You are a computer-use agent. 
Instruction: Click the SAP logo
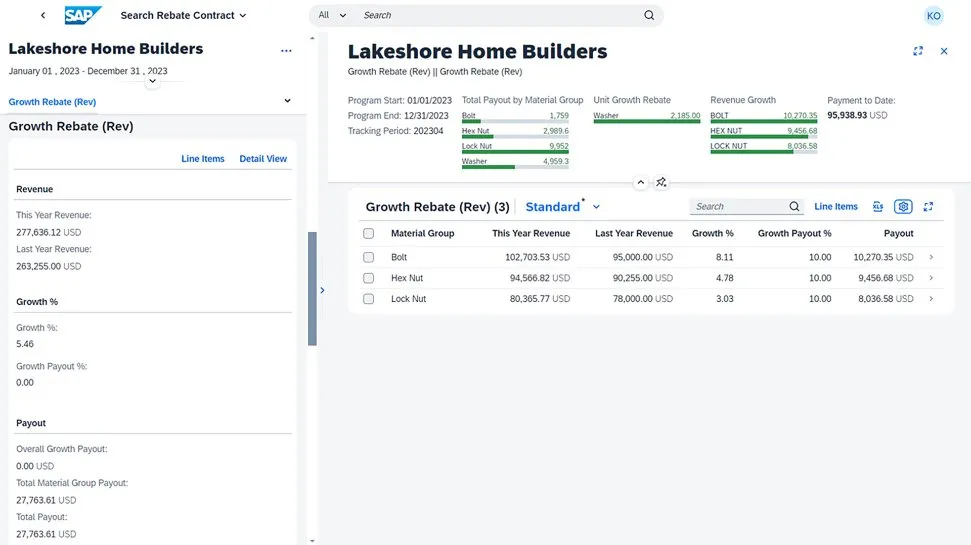pos(83,15)
